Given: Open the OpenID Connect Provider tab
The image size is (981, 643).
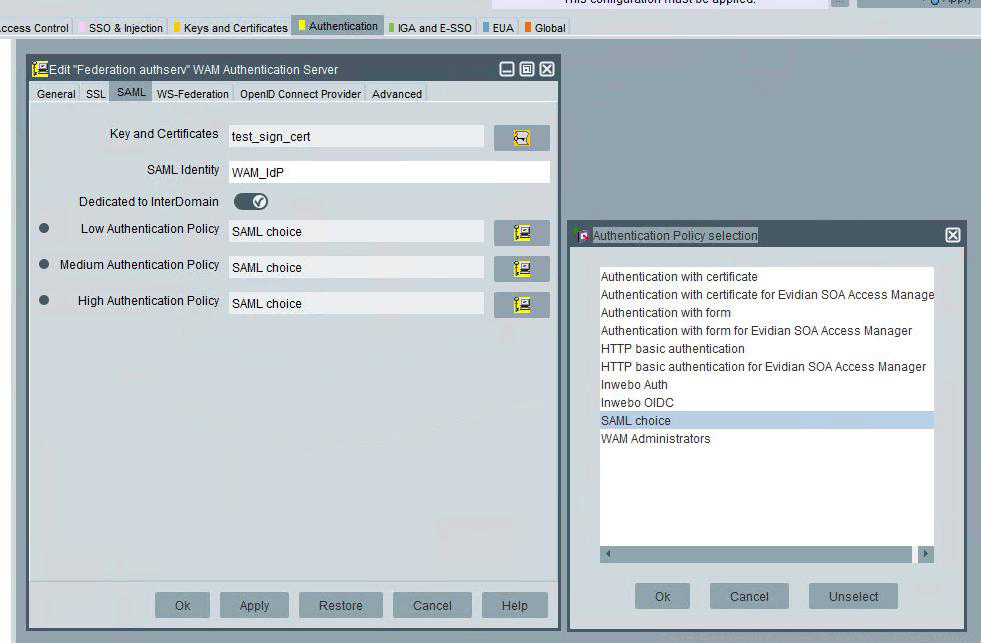Looking at the screenshot, I should tap(300, 94).
